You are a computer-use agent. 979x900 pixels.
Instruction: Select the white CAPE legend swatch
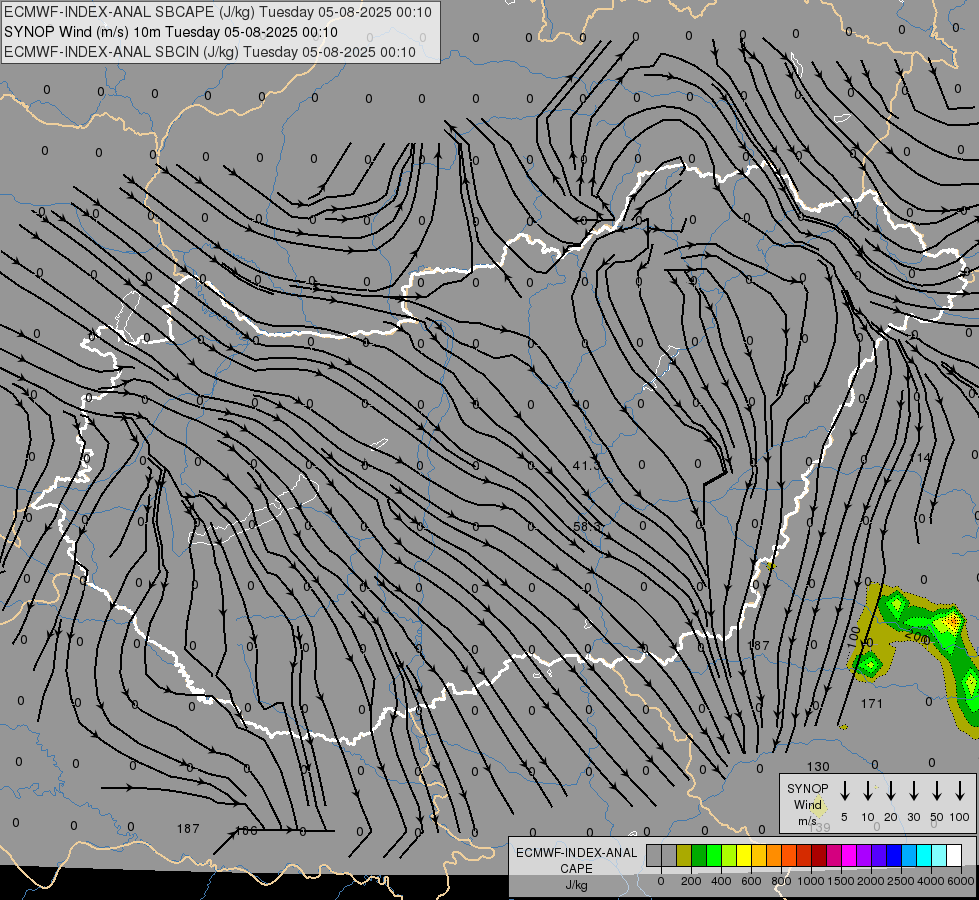click(954, 855)
